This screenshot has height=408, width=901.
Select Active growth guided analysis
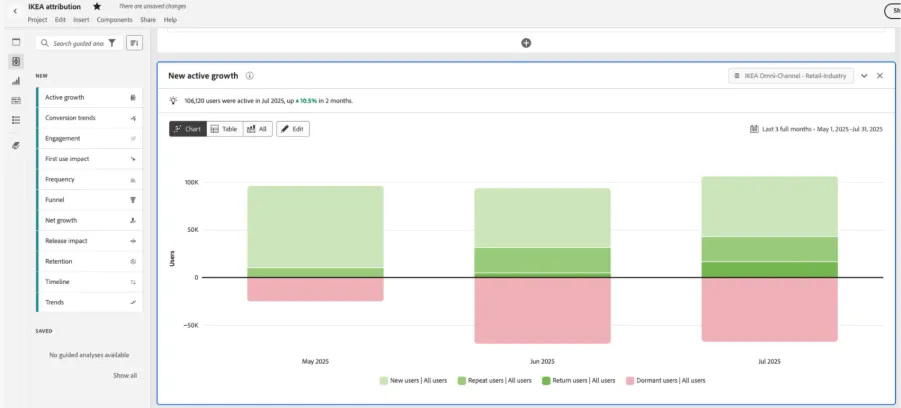90,98
